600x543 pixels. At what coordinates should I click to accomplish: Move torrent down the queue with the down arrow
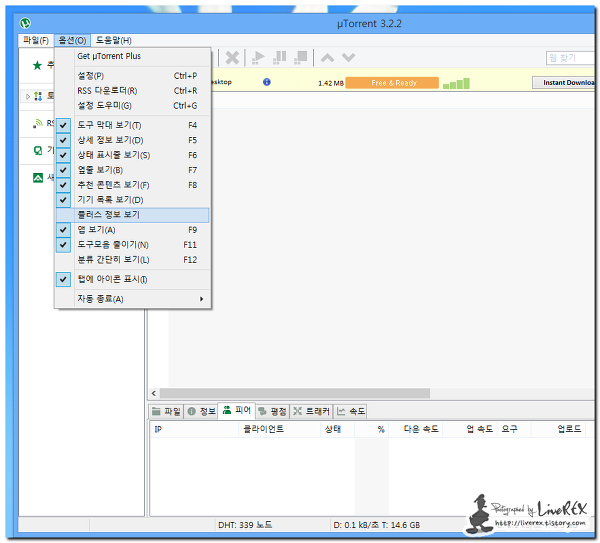[x=348, y=58]
